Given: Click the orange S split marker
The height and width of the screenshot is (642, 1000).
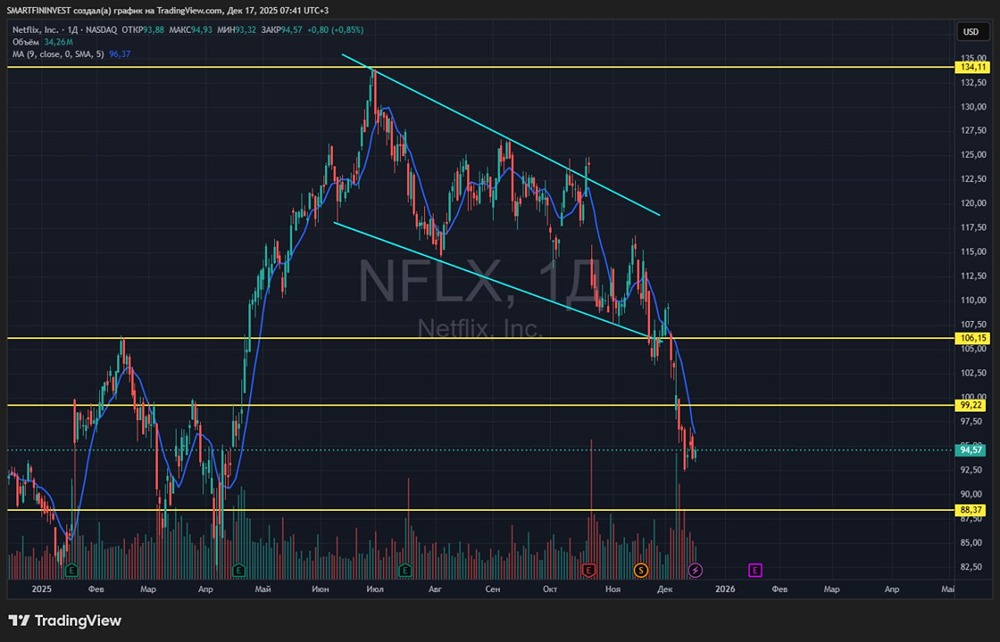Looking at the screenshot, I should tap(641, 570).
